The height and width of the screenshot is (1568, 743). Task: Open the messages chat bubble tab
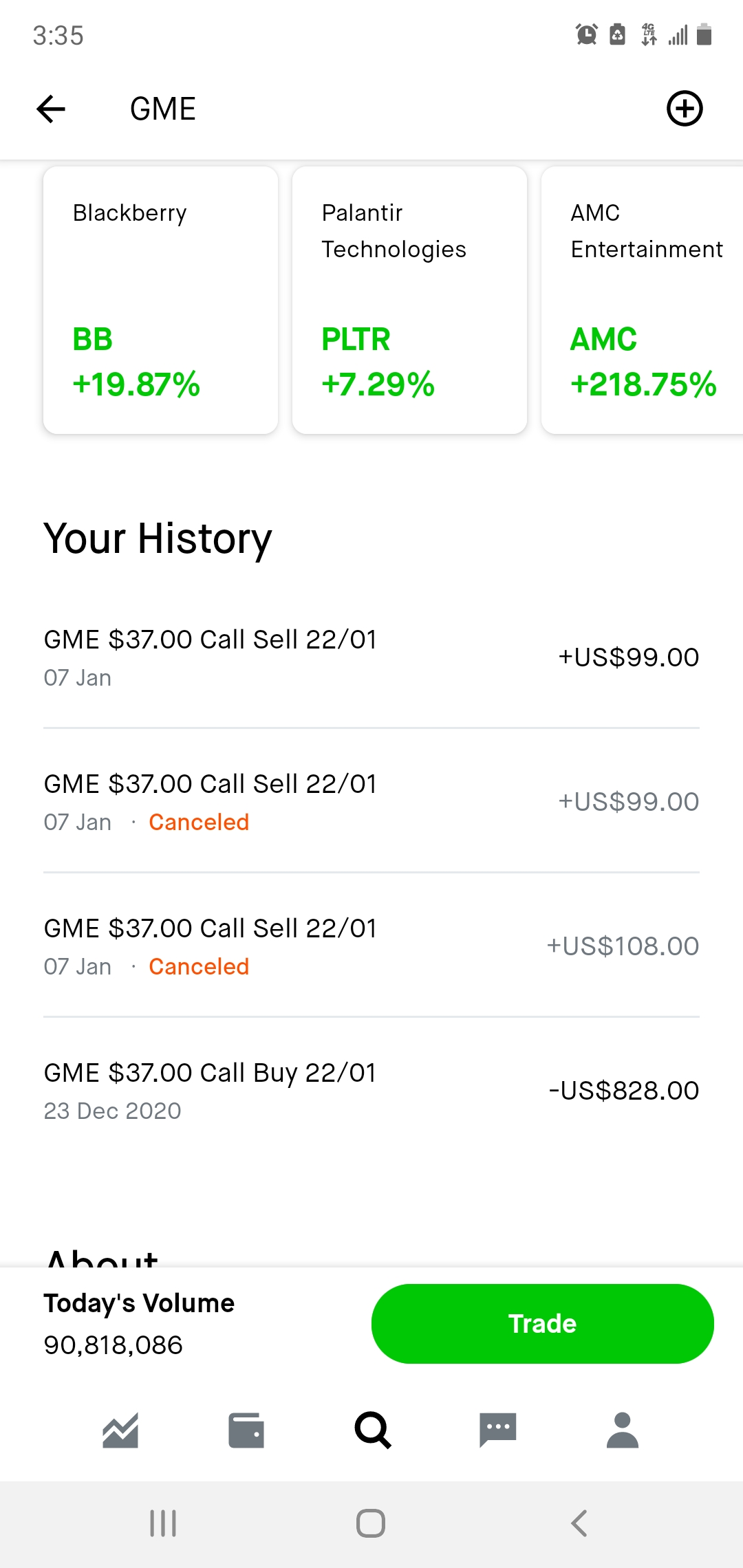pos(497,1430)
